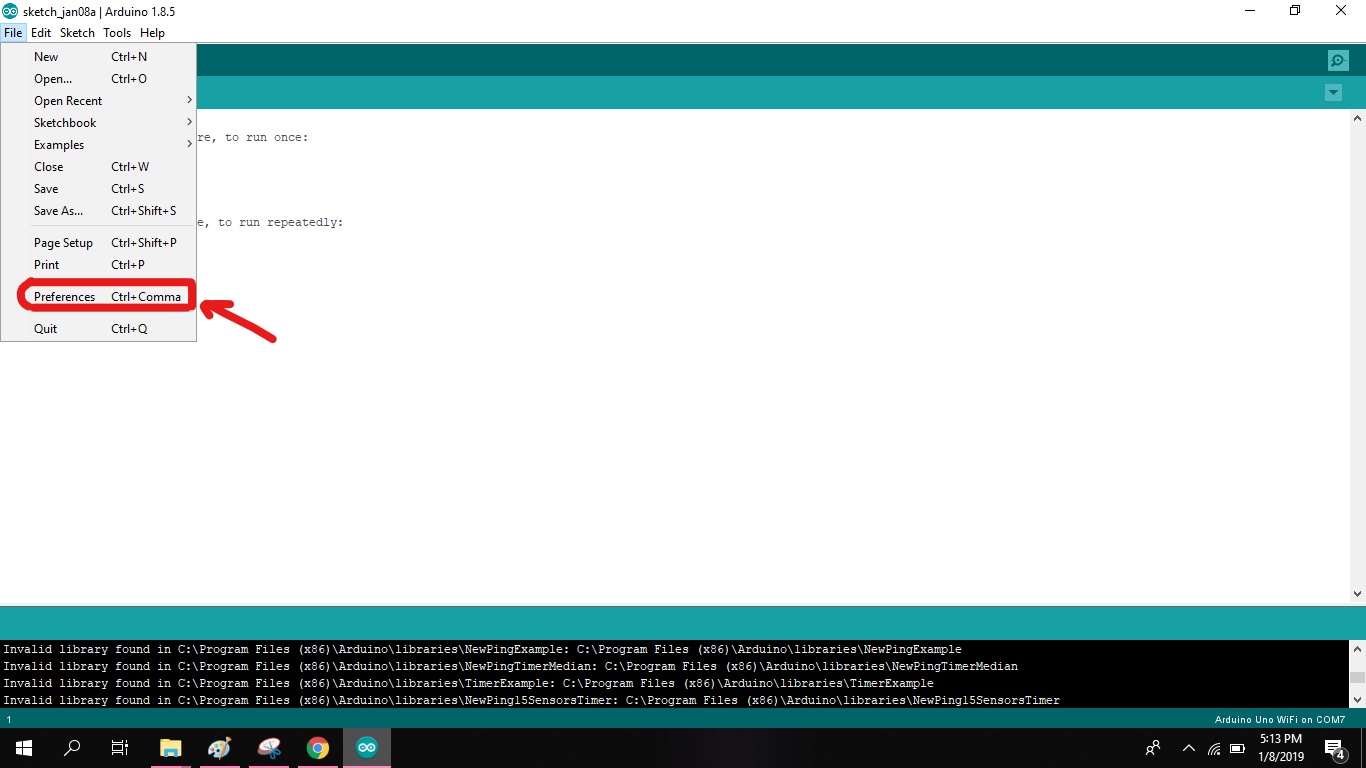1366x768 pixels.
Task: Choose Close in the File menu
Action: click(x=98, y=167)
